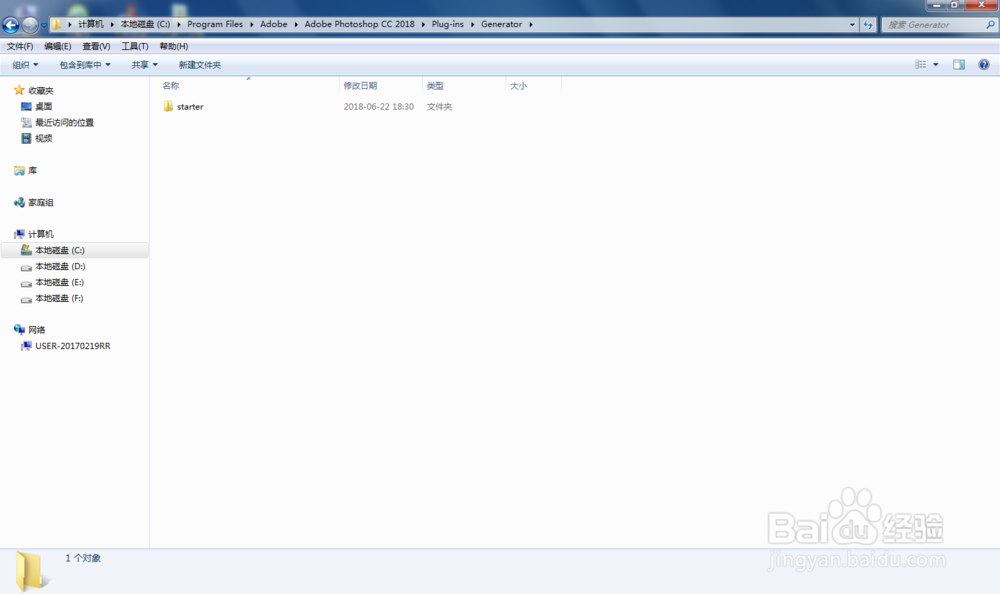Select the starter folder icon

coord(168,107)
